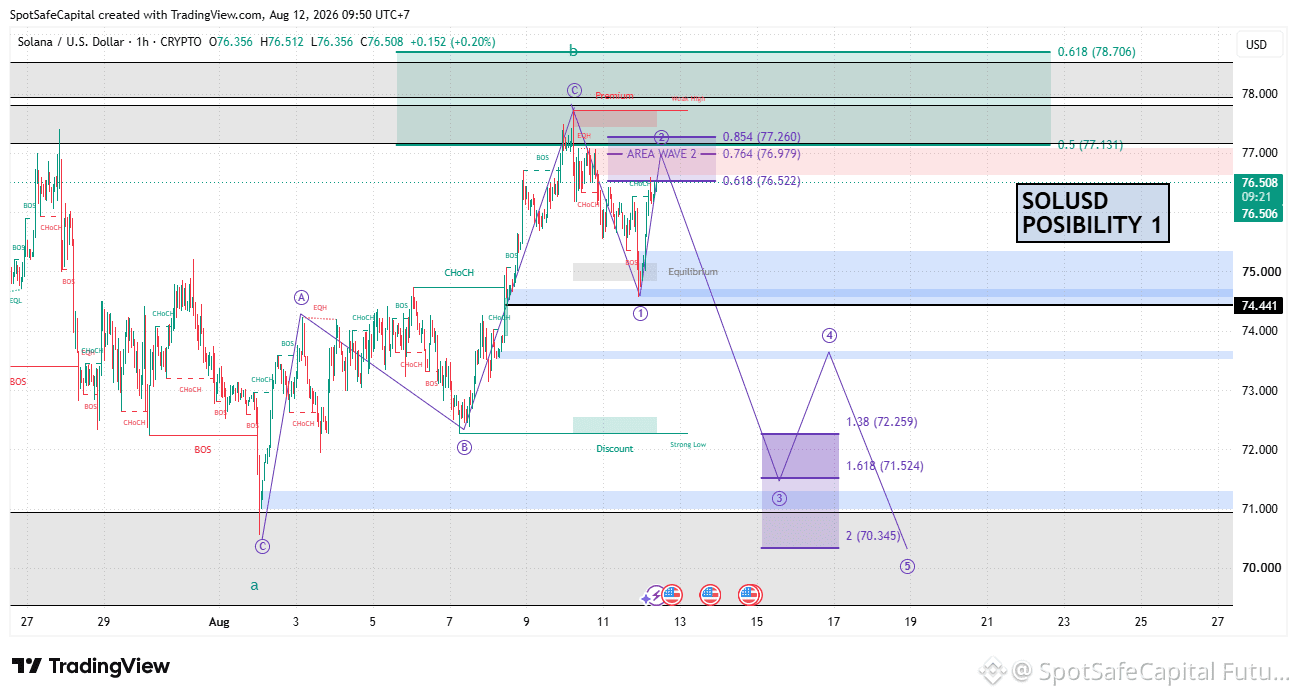Open the stacked double US flag event icon
1297x696 pixels.
click(x=750, y=595)
